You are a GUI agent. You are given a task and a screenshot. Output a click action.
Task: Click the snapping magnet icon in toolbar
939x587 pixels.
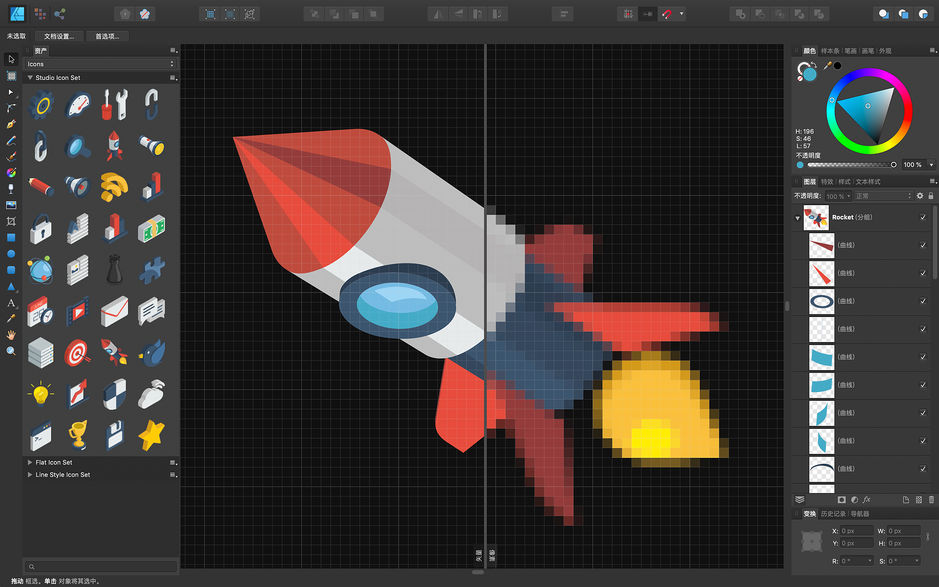(667, 14)
